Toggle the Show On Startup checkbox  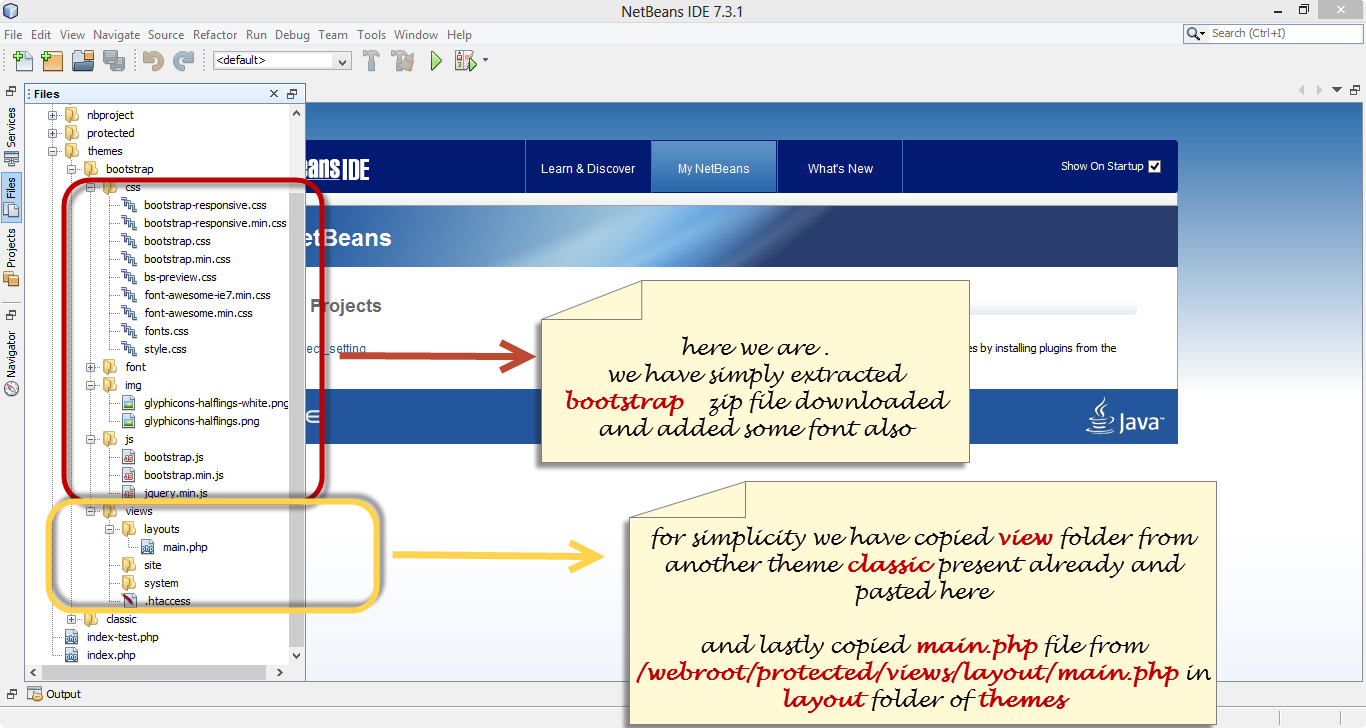pos(1155,166)
